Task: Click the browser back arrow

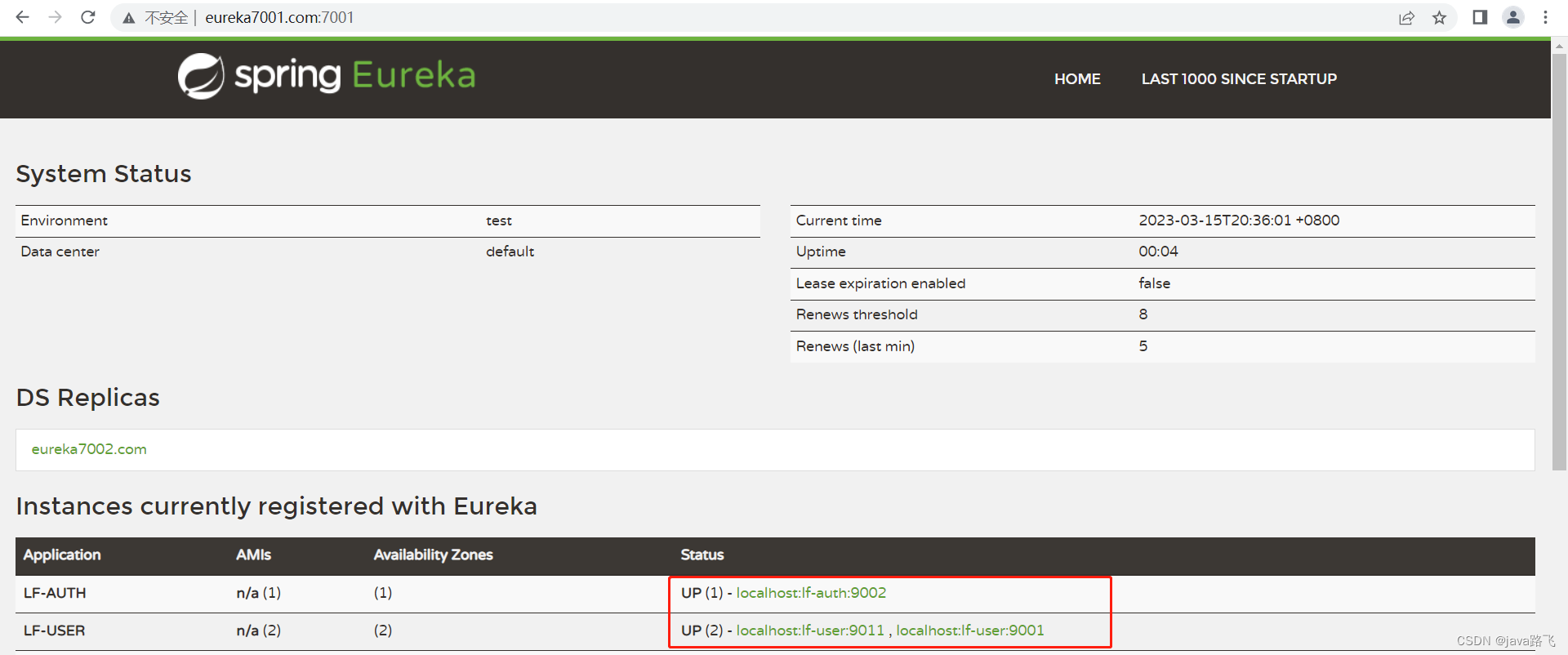Action: (x=22, y=17)
